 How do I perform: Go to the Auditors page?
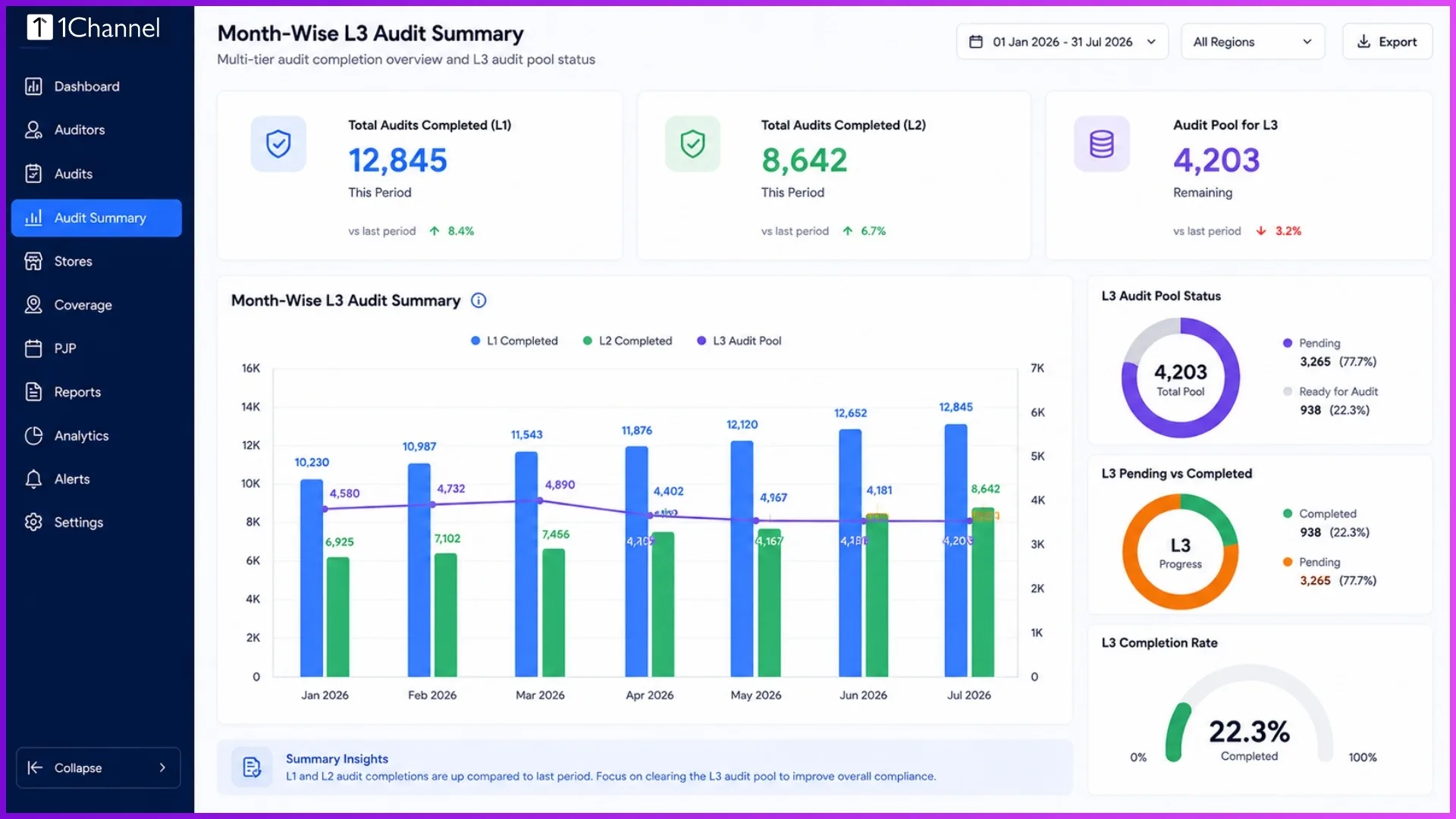pyautogui.click(x=96, y=130)
